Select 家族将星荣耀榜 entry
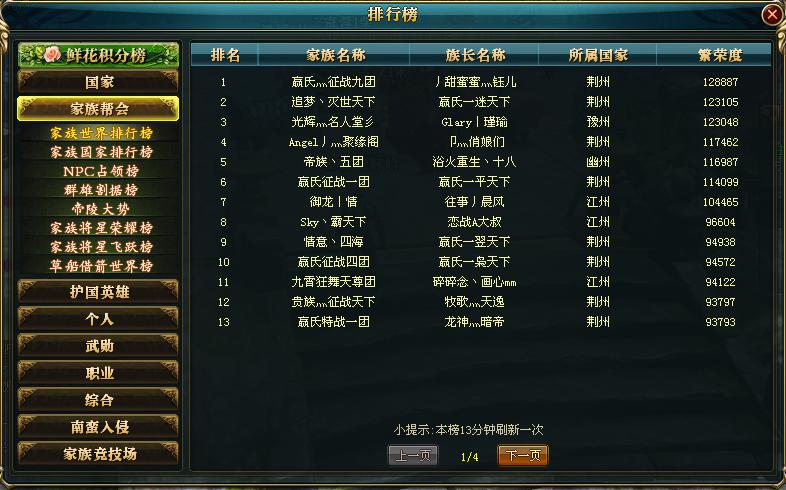 tap(101, 228)
